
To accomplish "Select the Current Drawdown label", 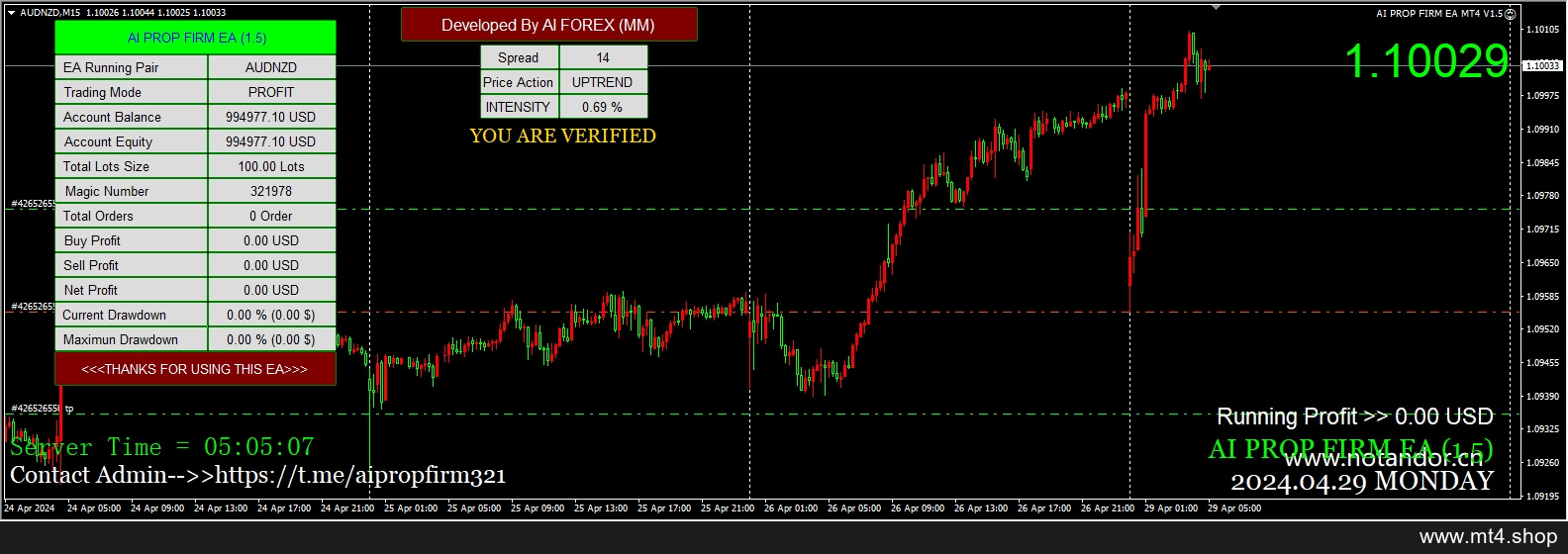I will [132, 315].
